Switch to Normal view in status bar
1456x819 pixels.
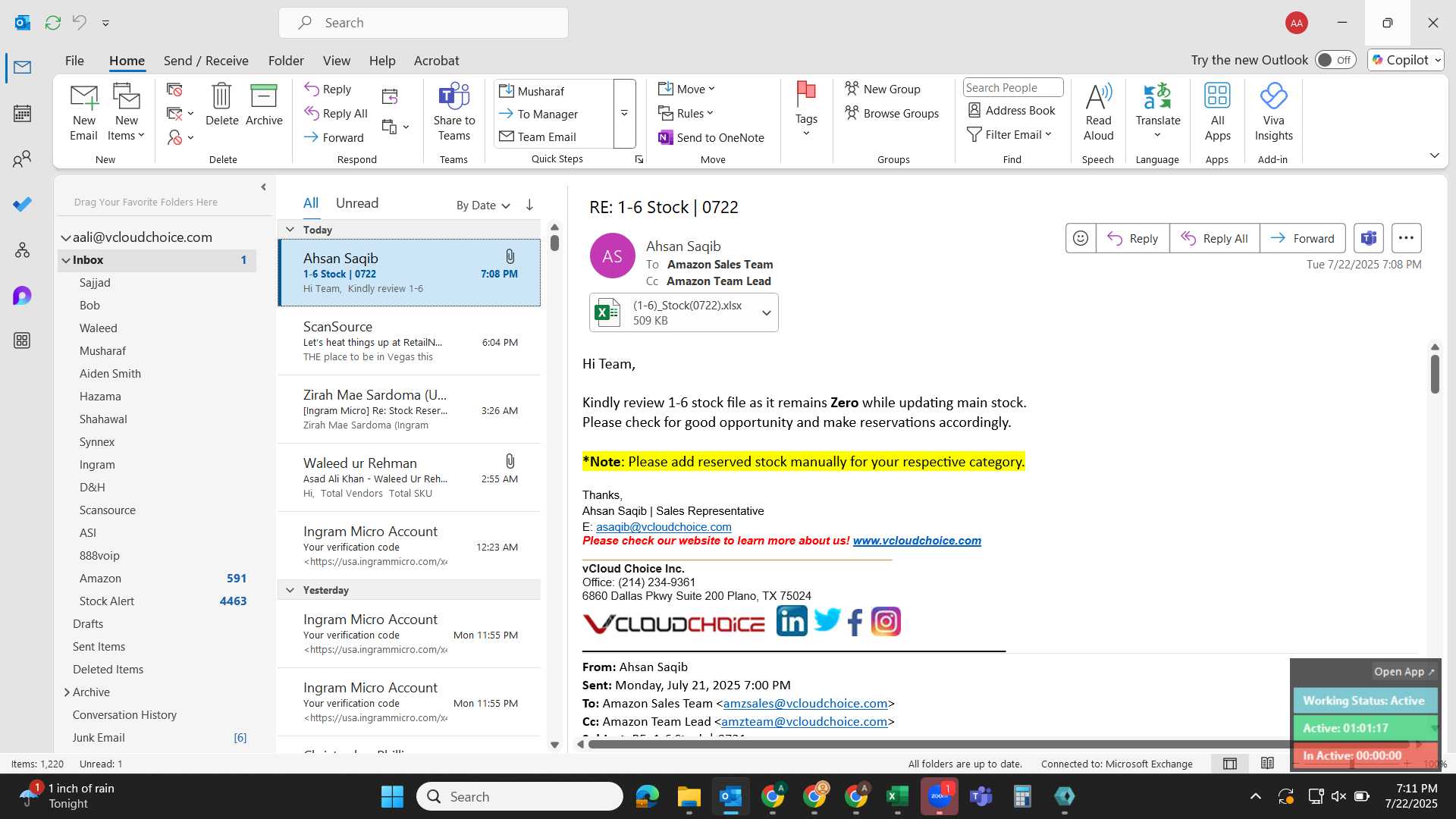[1230, 764]
